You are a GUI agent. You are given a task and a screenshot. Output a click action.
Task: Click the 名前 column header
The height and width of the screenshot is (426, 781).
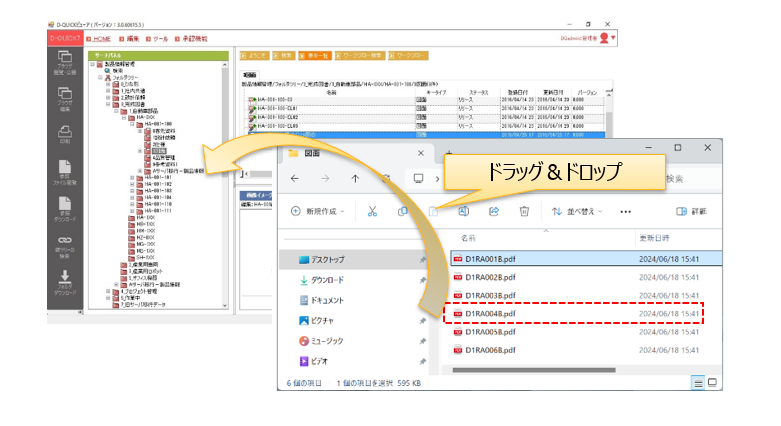[468, 238]
